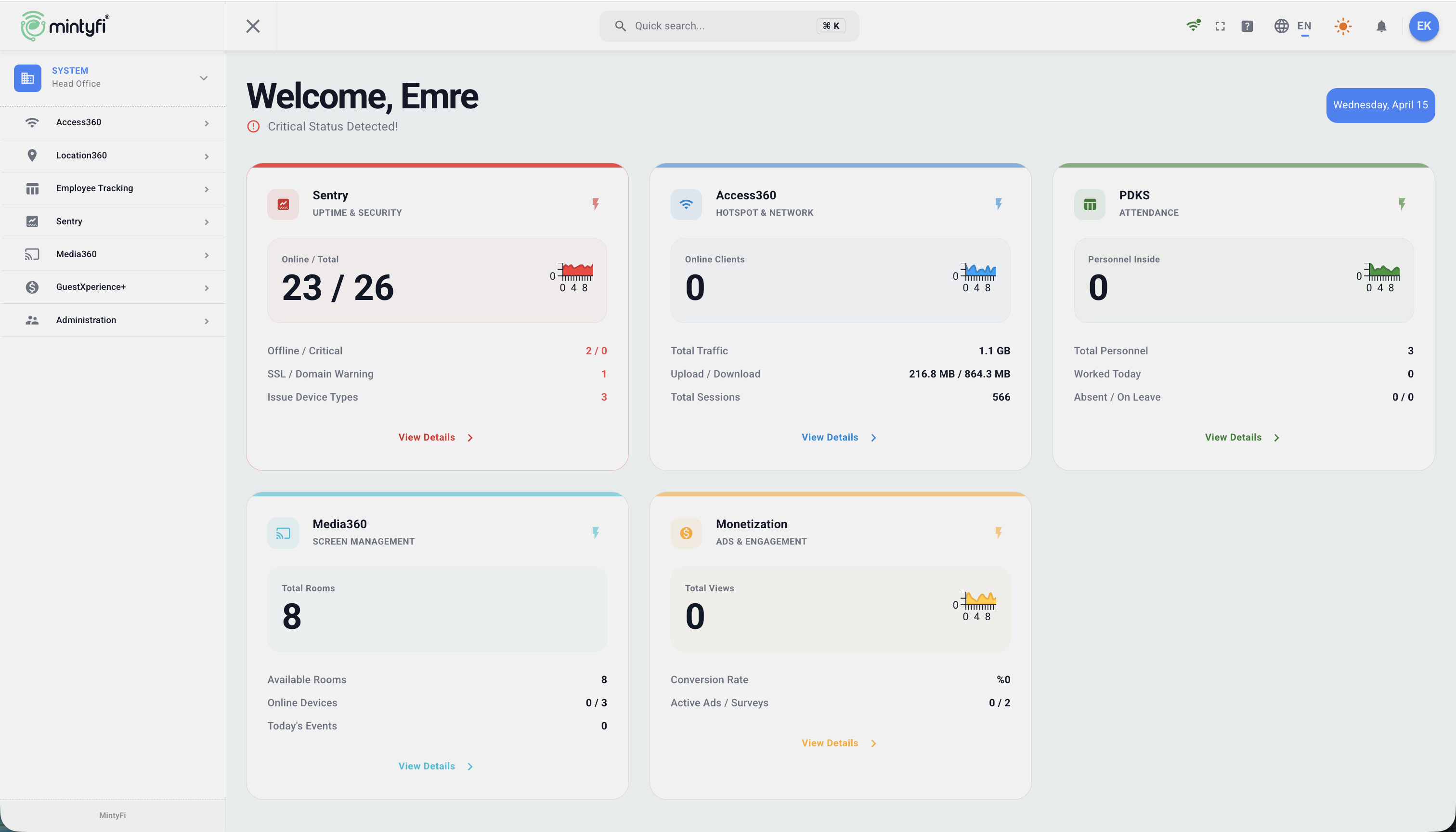
Task: Close the sidebar with the X icon
Action: coord(253,26)
